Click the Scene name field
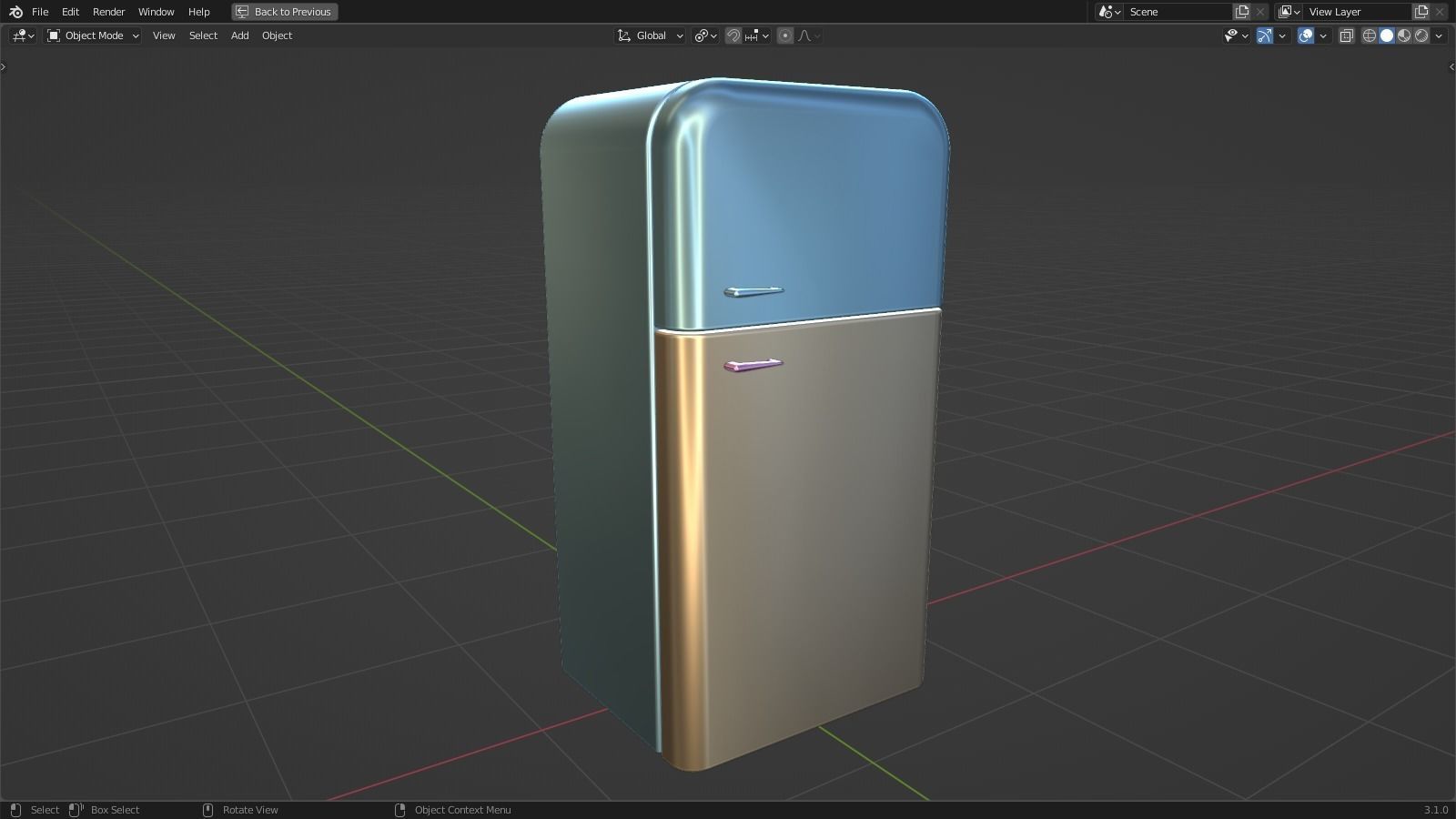Screen dimensions: 1456x819 1178,12
